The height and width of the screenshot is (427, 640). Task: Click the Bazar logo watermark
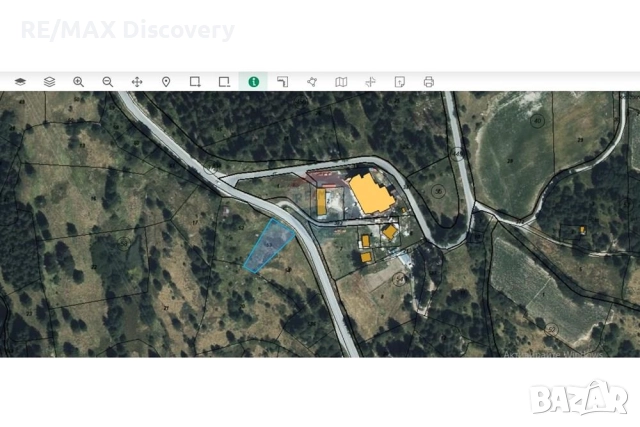coord(579,398)
